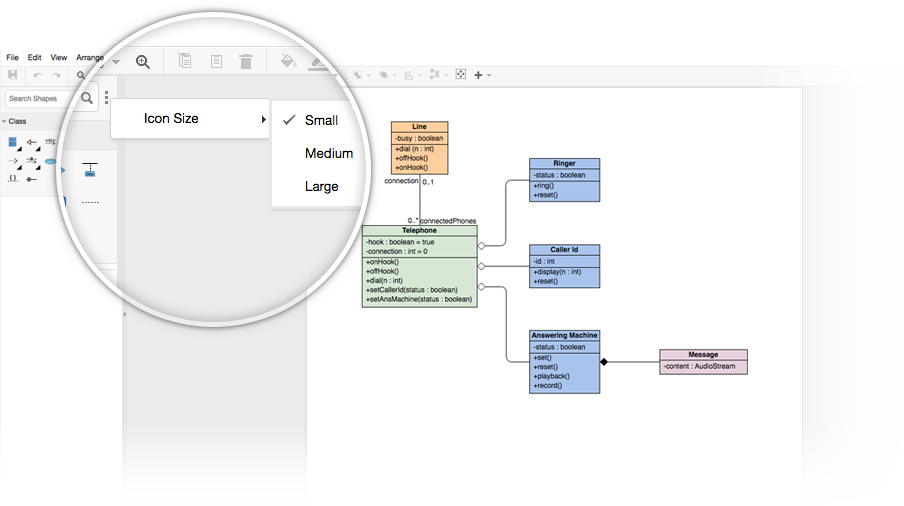The height and width of the screenshot is (506, 904).
Task: Pick the hollow-arrow connector shape in Class
Action: point(32,142)
